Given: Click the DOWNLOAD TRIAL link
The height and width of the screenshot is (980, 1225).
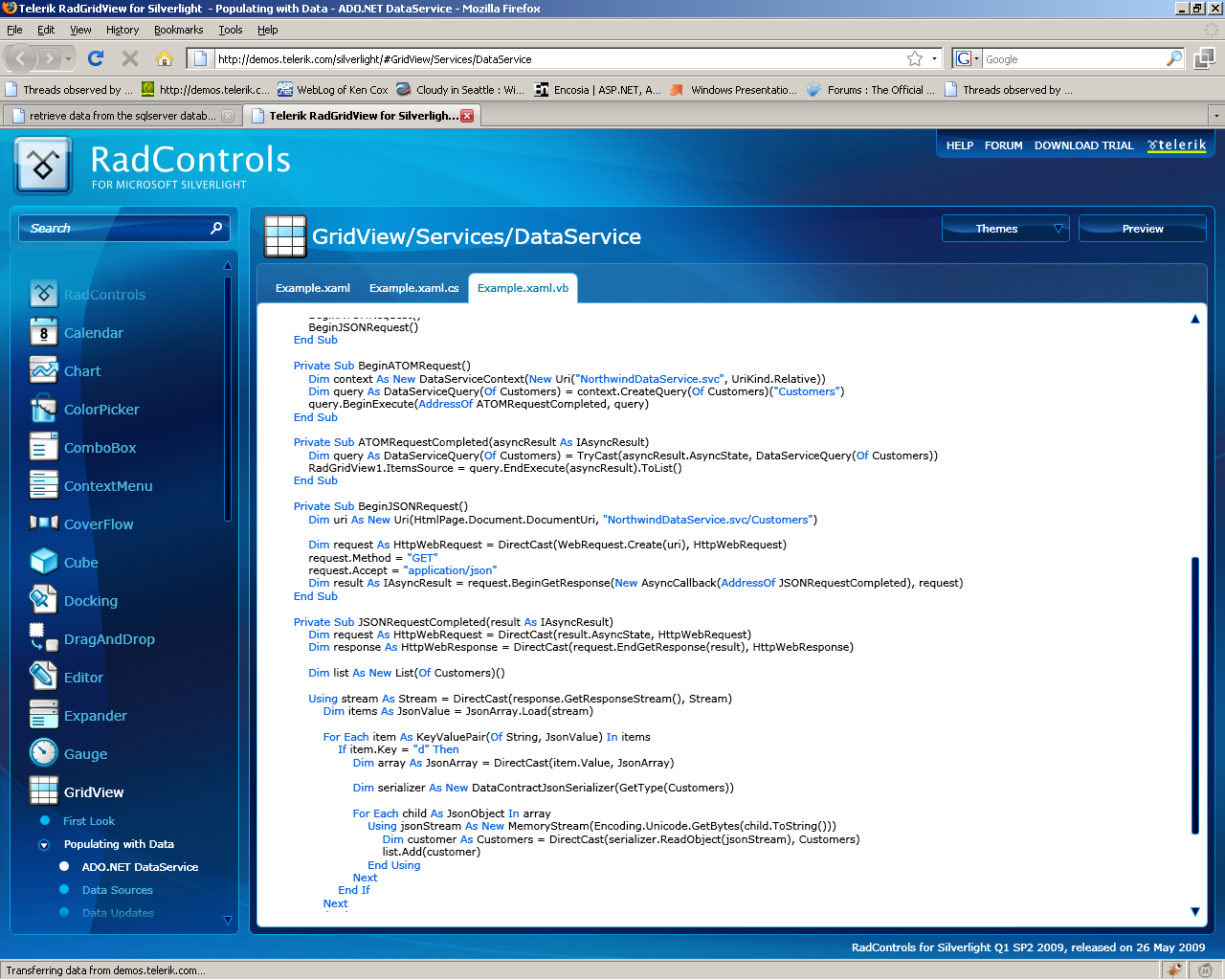Looking at the screenshot, I should pyautogui.click(x=1084, y=145).
